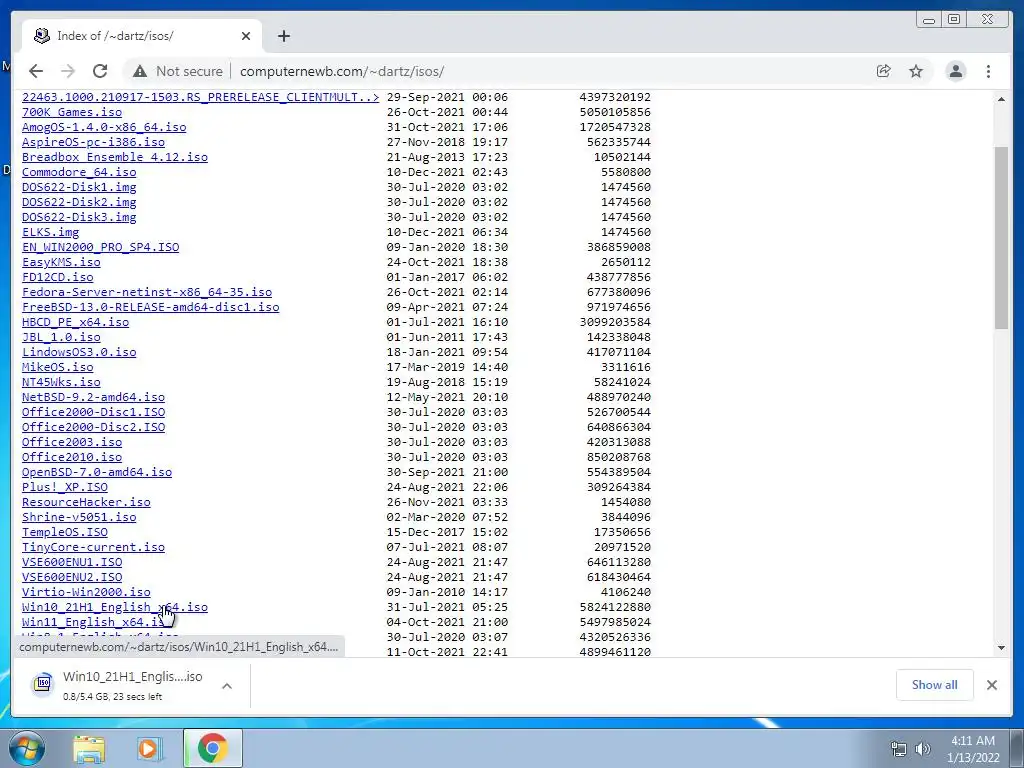
Task: Open the network tray icon
Action: tap(899, 749)
